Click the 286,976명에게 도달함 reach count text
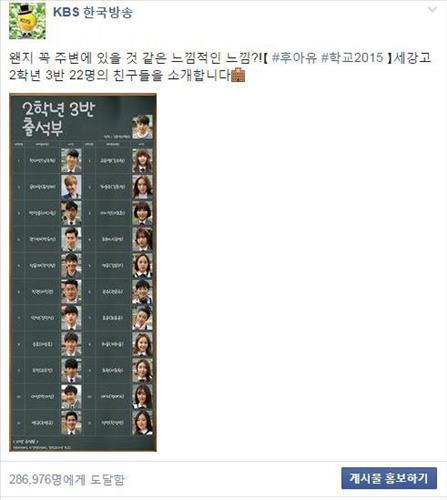 [x=67, y=480]
